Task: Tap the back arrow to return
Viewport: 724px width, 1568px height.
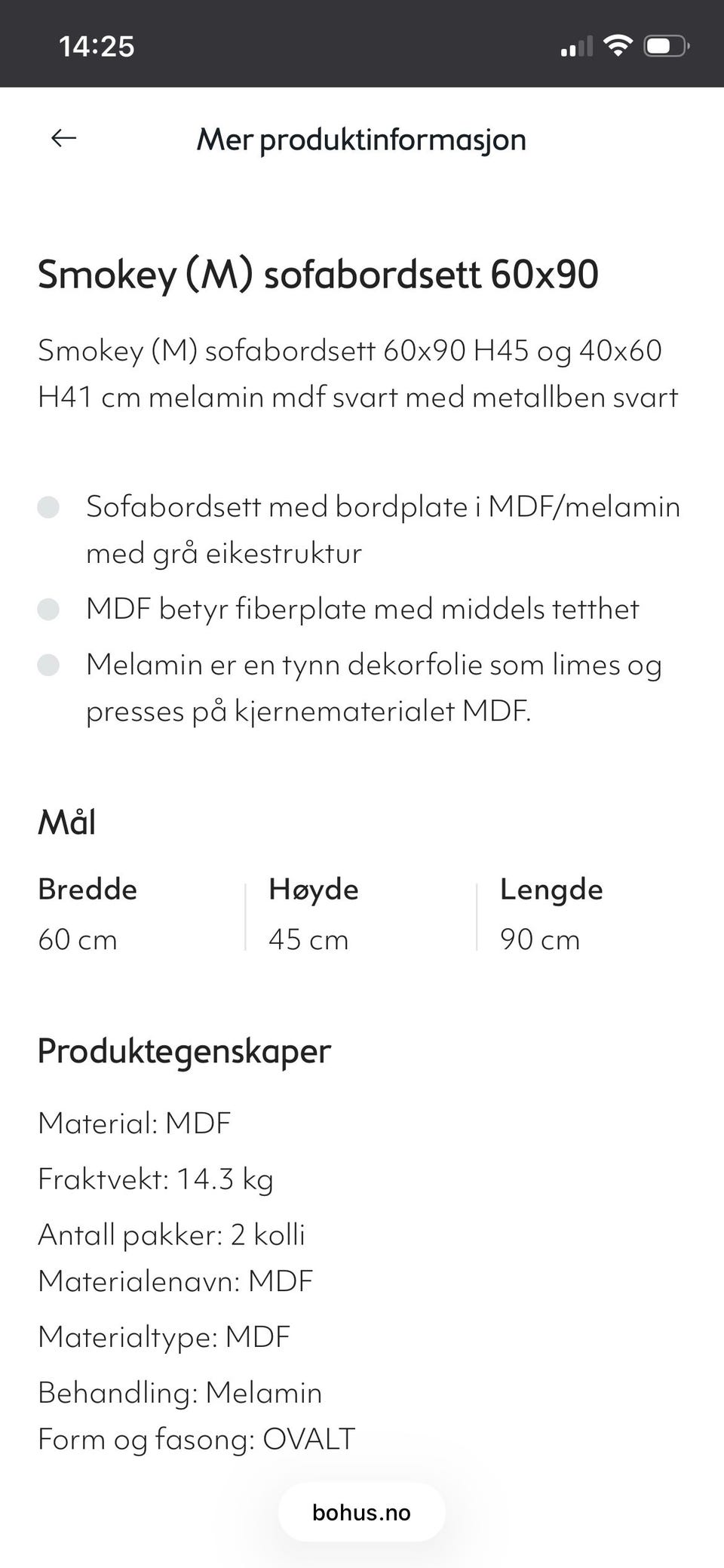Action: [x=63, y=138]
